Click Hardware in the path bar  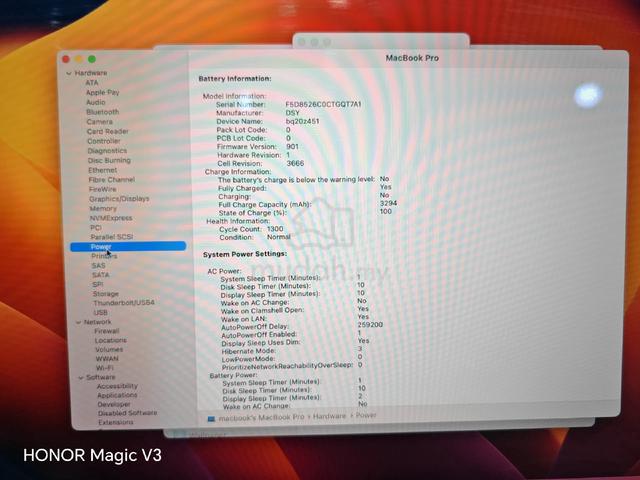point(329,417)
